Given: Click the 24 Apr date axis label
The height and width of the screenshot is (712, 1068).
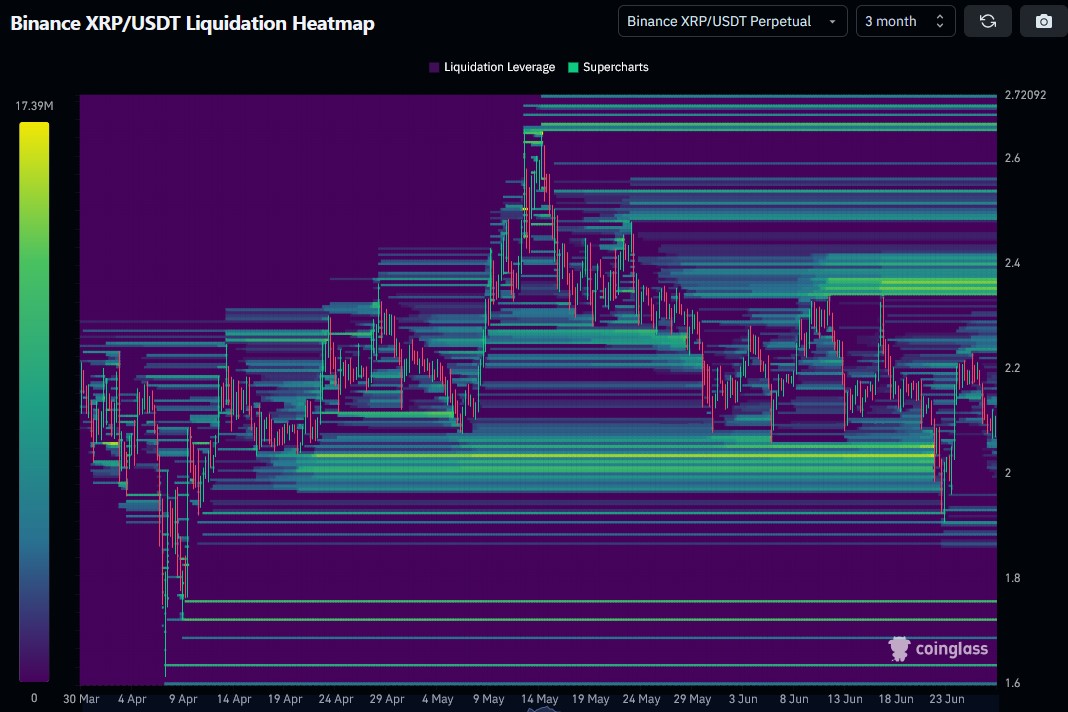Looking at the screenshot, I should point(336,699).
